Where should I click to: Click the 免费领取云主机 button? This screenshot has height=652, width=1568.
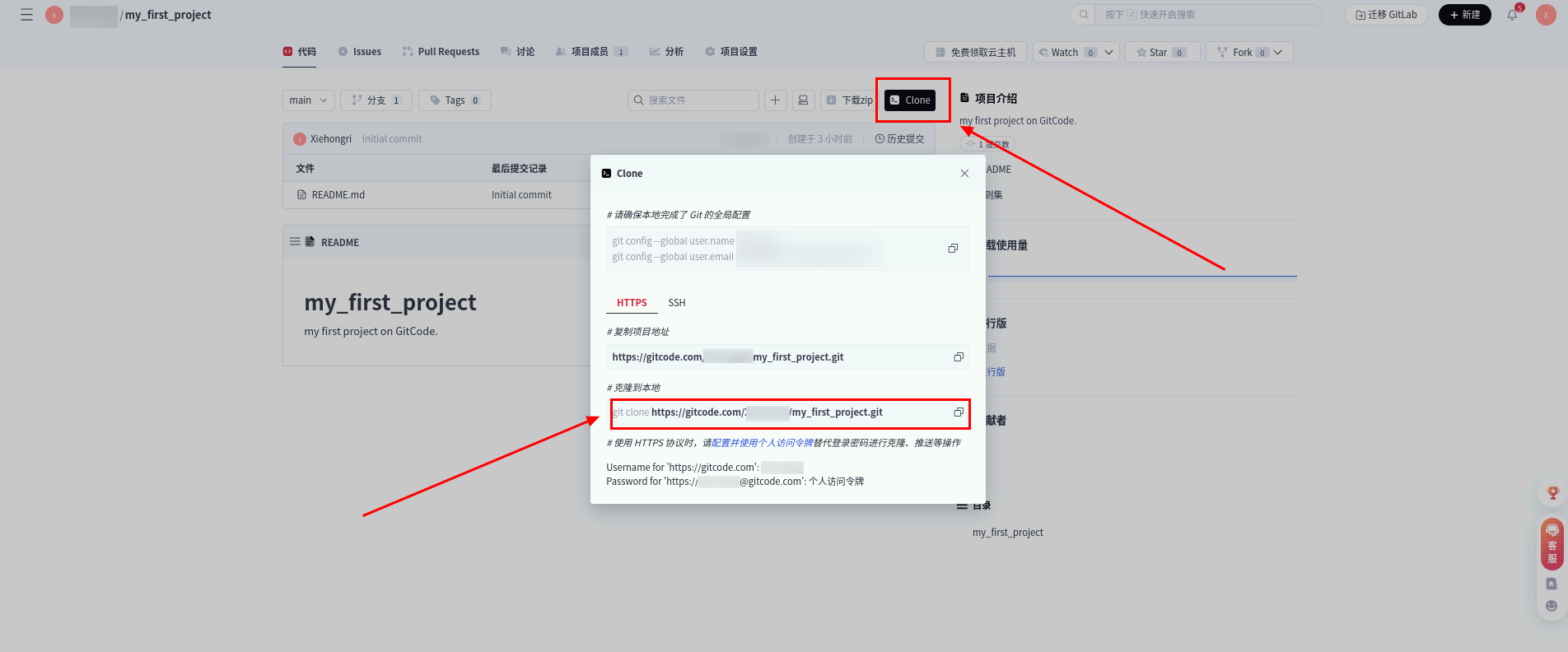975,53
